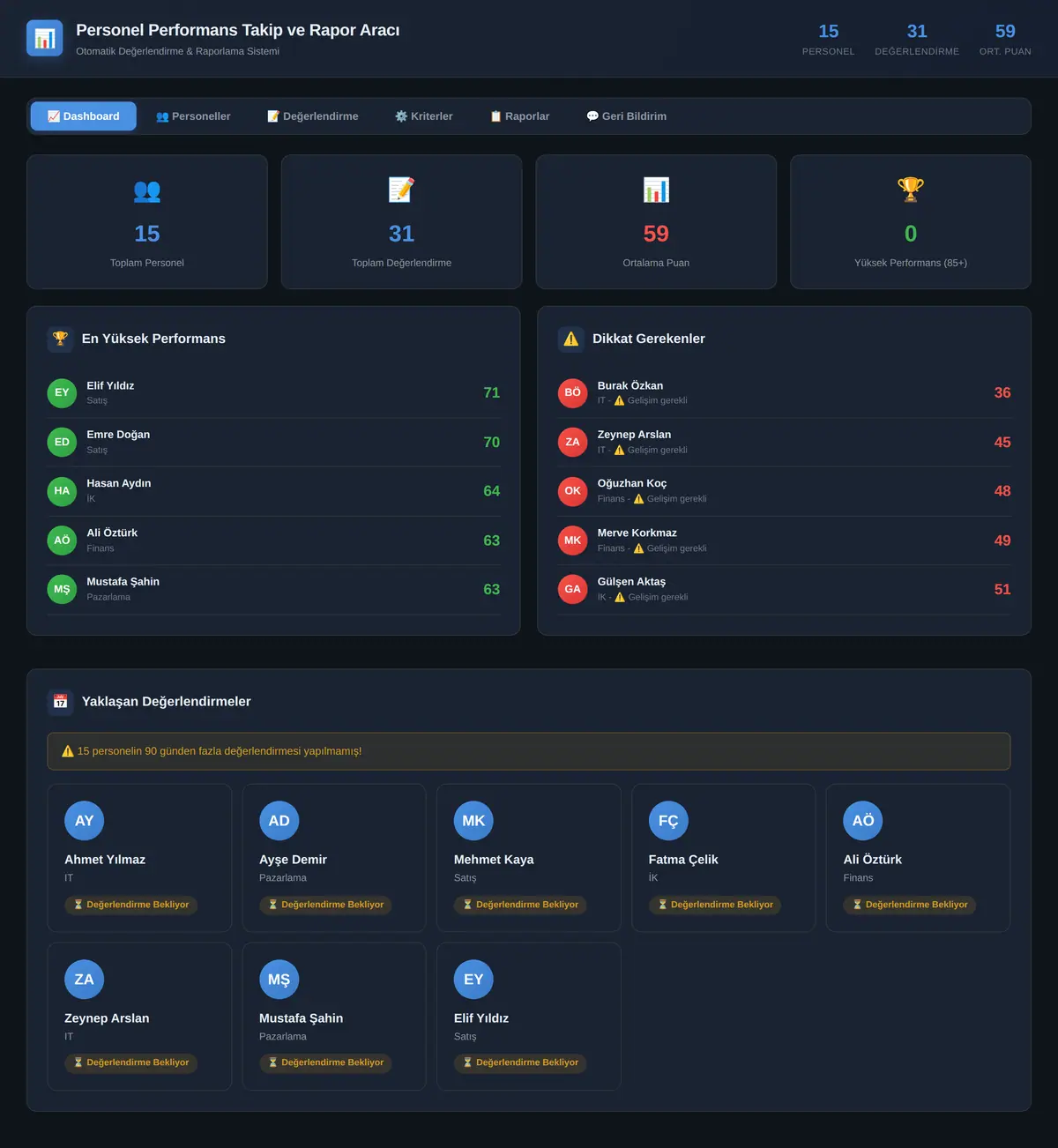Click Hasan Aydın's HA avatar
This screenshot has width=1058, height=1148.
point(62,491)
